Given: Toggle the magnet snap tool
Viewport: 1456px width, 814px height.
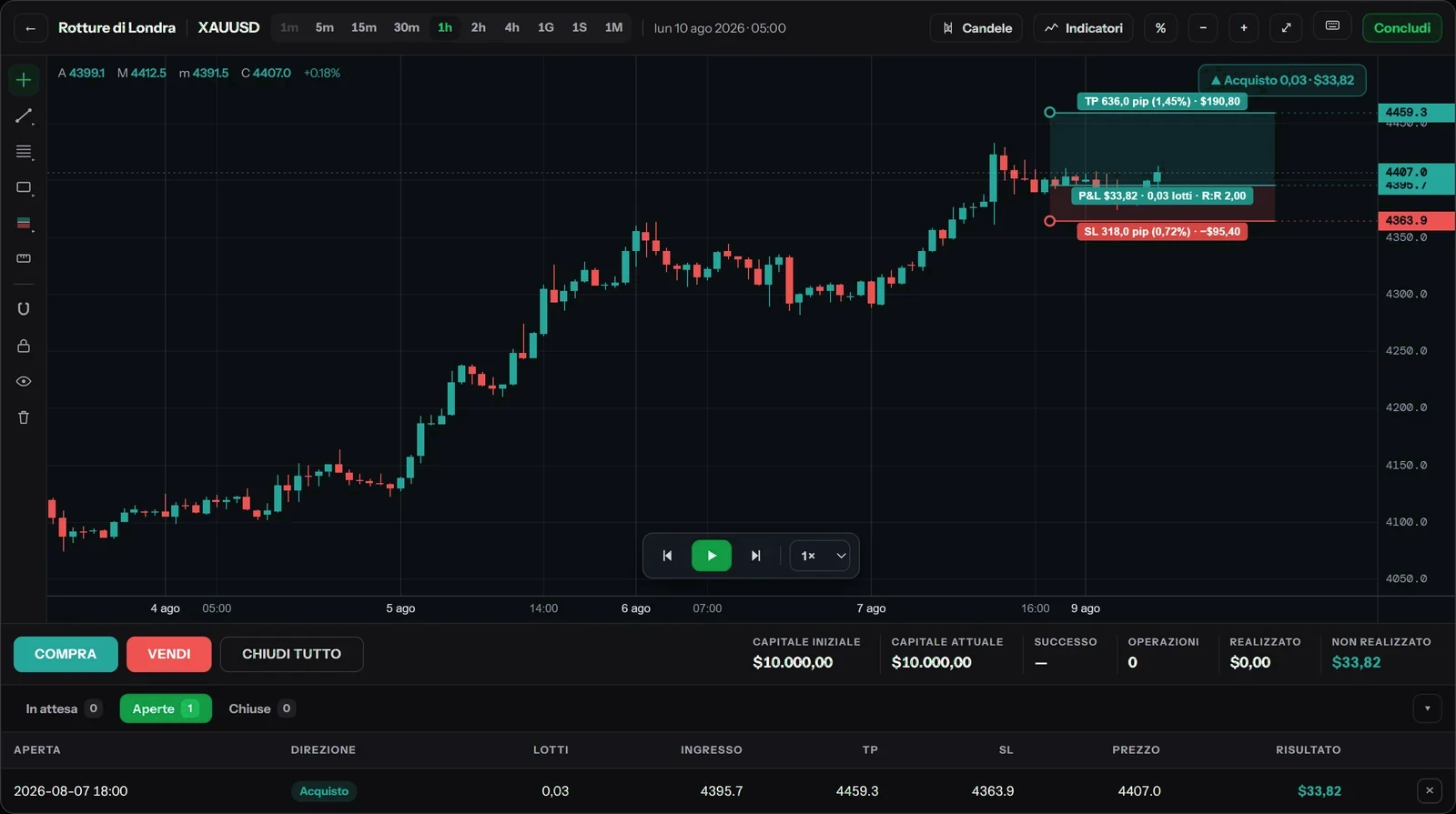Looking at the screenshot, I should pos(24,309).
